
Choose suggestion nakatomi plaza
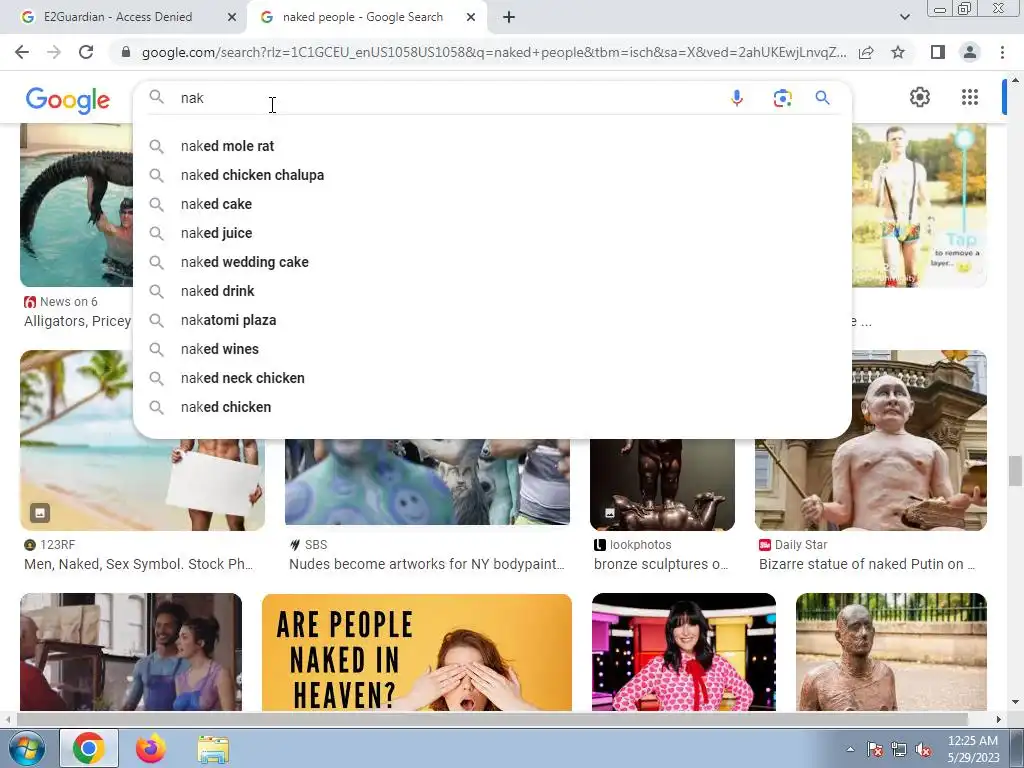[x=492, y=320]
